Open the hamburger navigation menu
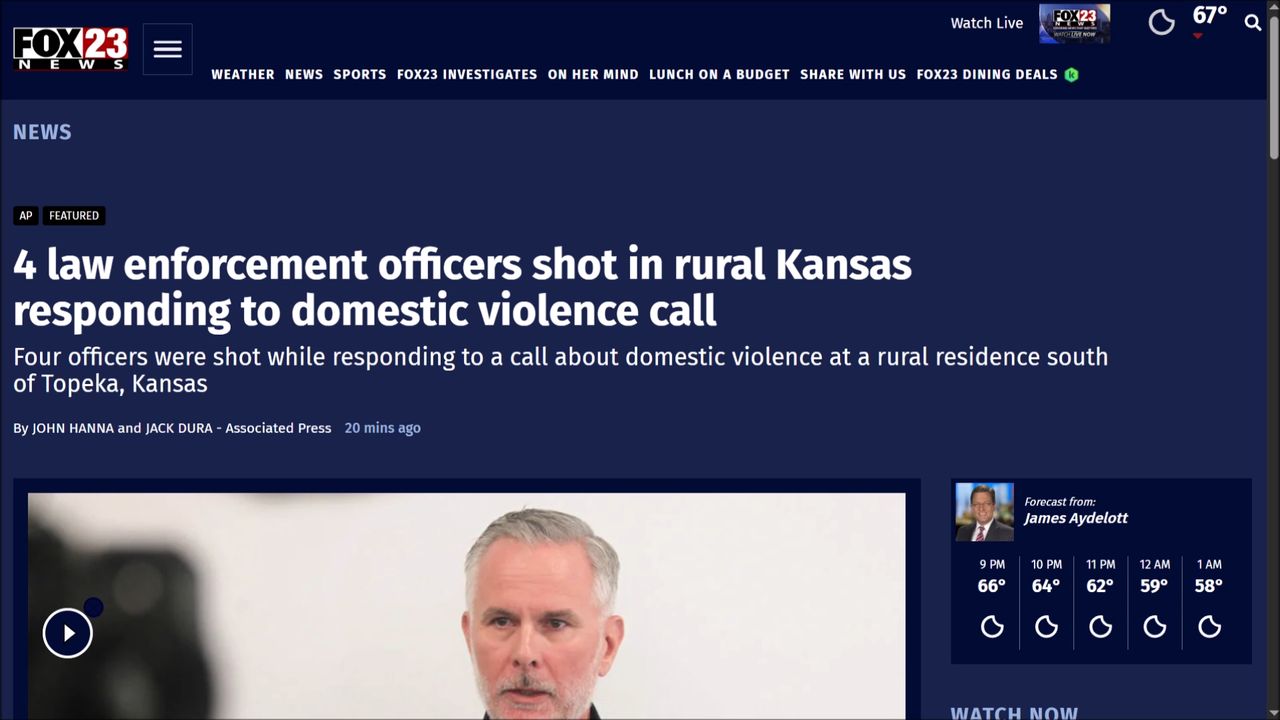Image resolution: width=1280 pixels, height=720 pixels. pyautogui.click(x=167, y=49)
